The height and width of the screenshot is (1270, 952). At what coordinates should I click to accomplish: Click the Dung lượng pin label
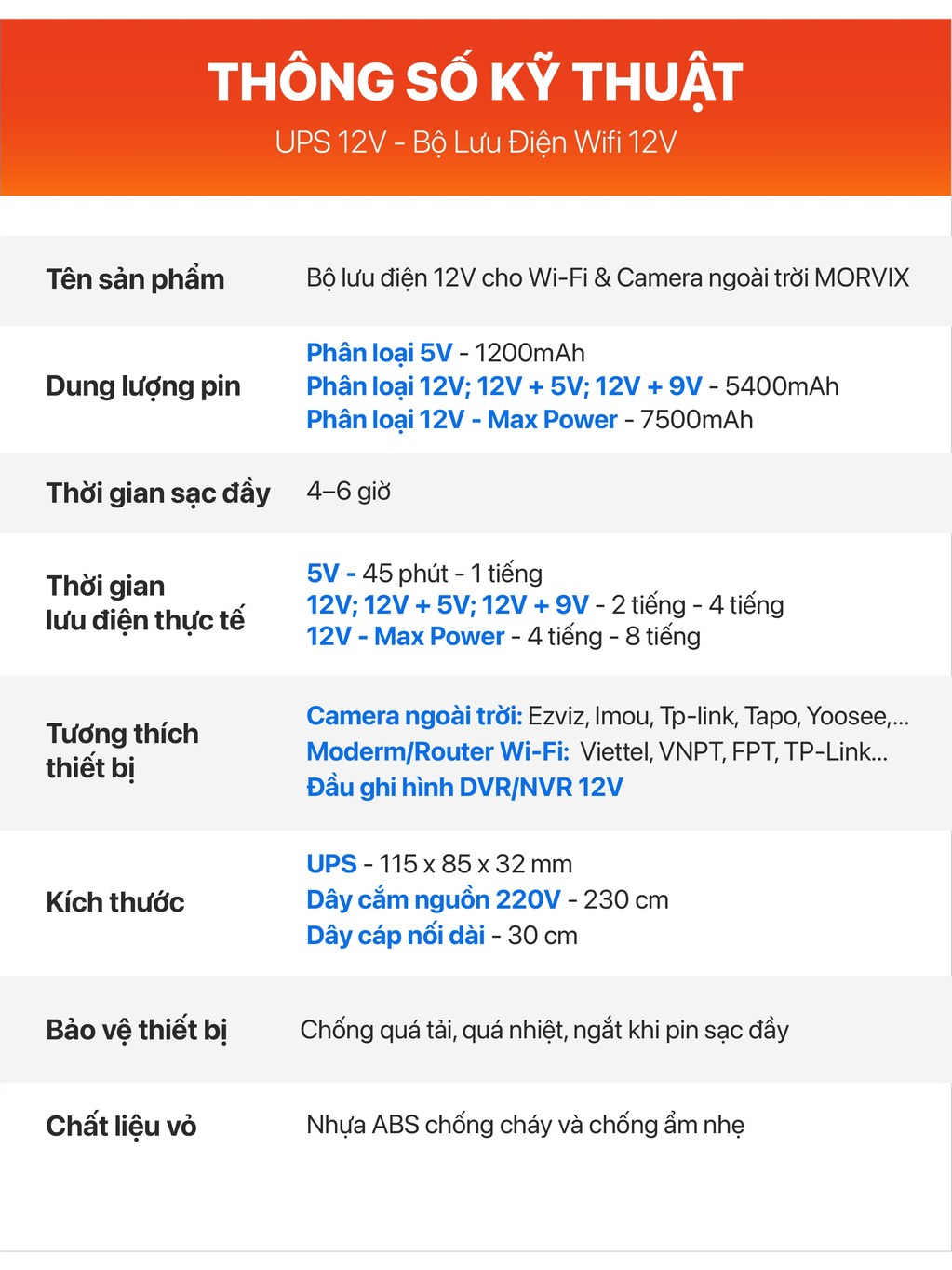pyautogui.click(x=143, y=386)
